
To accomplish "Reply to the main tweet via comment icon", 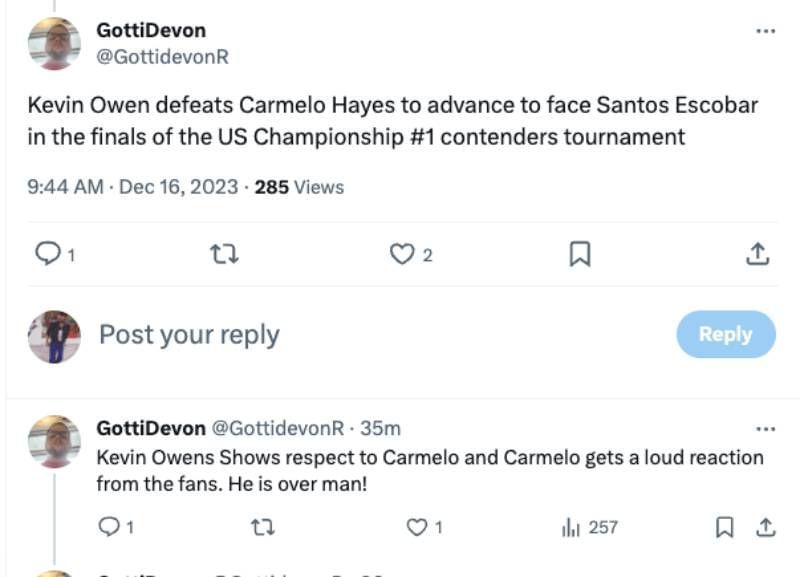I will tap(49, 255).
